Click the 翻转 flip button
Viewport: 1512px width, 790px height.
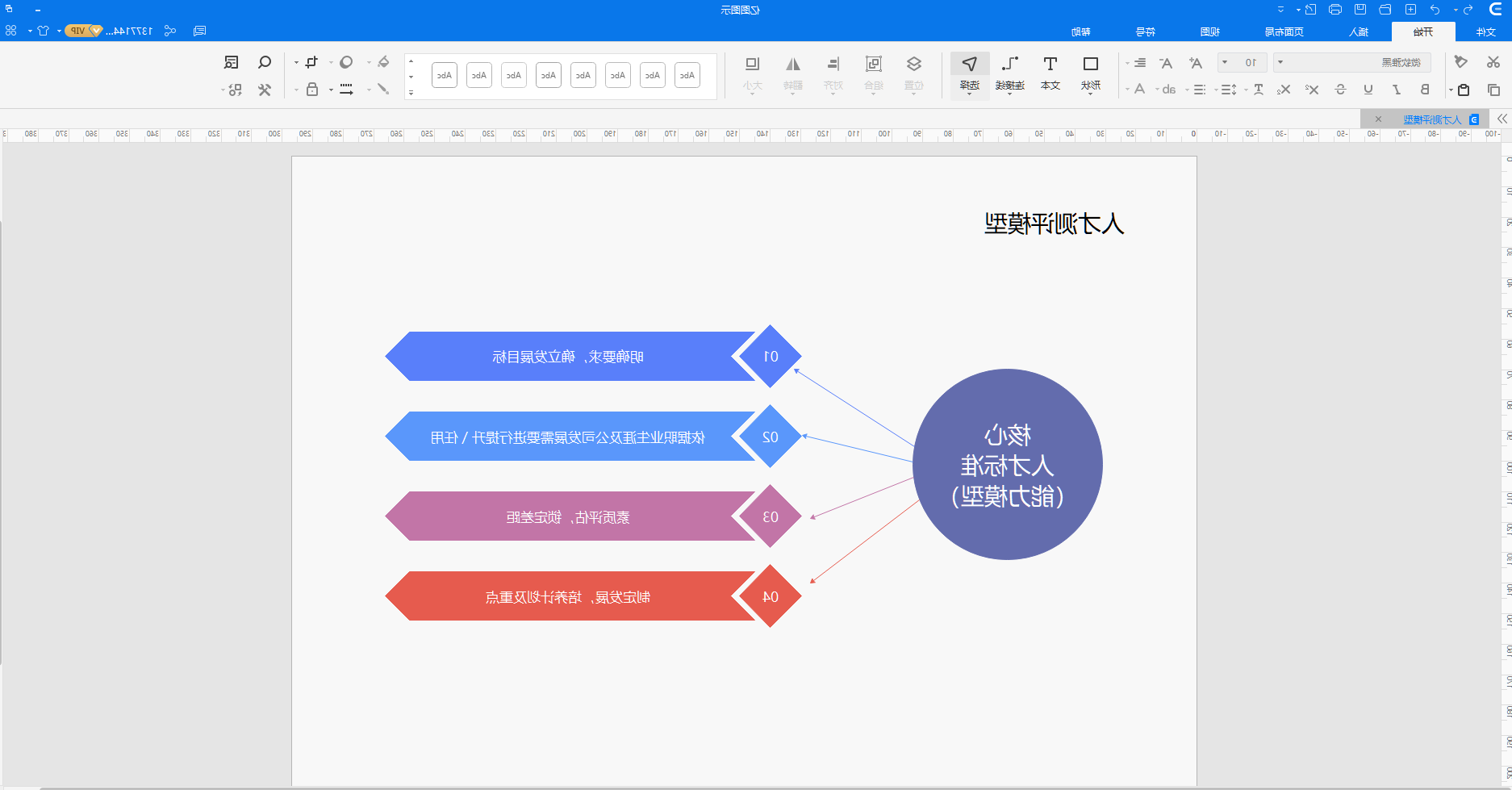(x=793, y=73)
